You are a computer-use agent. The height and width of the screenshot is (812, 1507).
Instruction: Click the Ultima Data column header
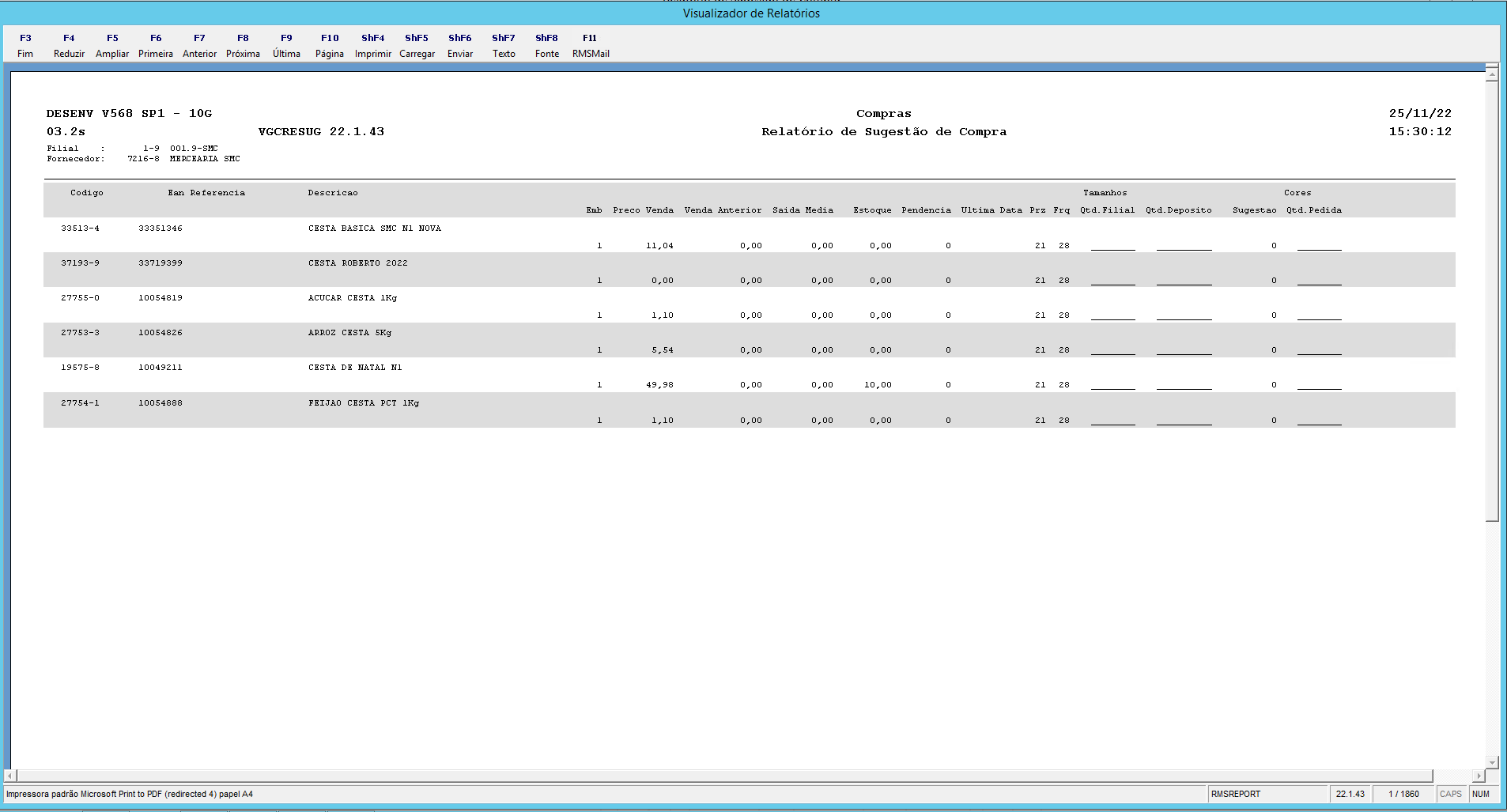[991, 210]
